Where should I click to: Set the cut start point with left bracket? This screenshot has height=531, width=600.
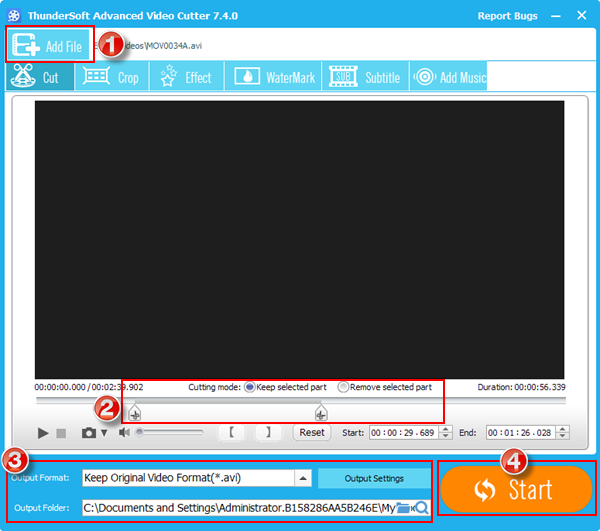pyautogui.click(x=231, y=433)
